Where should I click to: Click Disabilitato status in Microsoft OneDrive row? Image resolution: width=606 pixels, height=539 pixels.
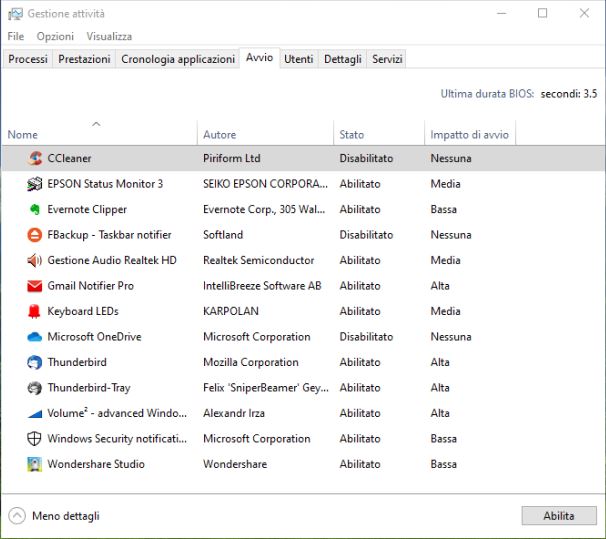[366, 337]
